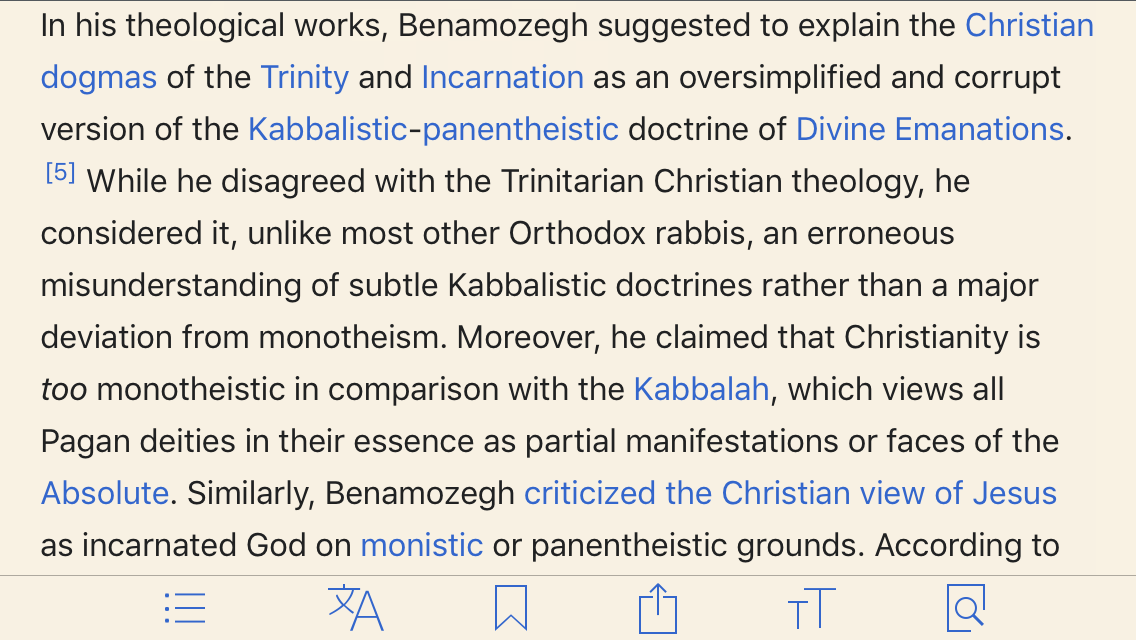Screen dimensions: 1136x640
Task: Open the table of contents list icon
Action: tap(185, 608)
